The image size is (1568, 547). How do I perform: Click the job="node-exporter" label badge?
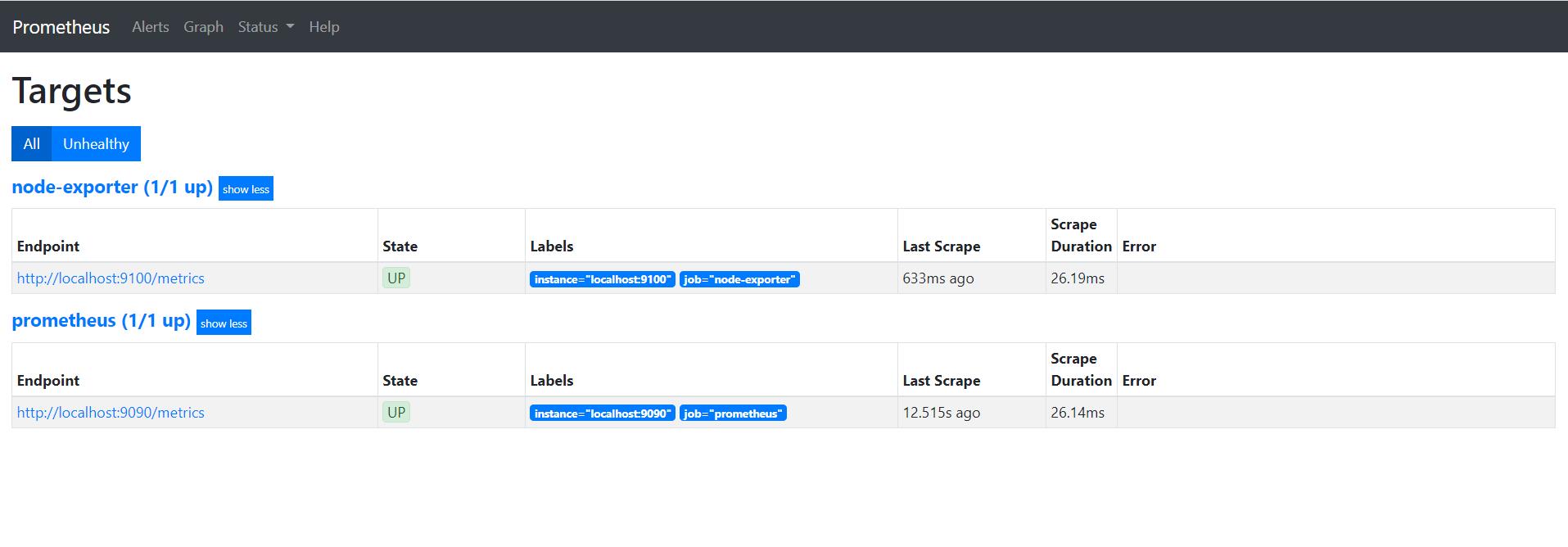tap(739, 279)
